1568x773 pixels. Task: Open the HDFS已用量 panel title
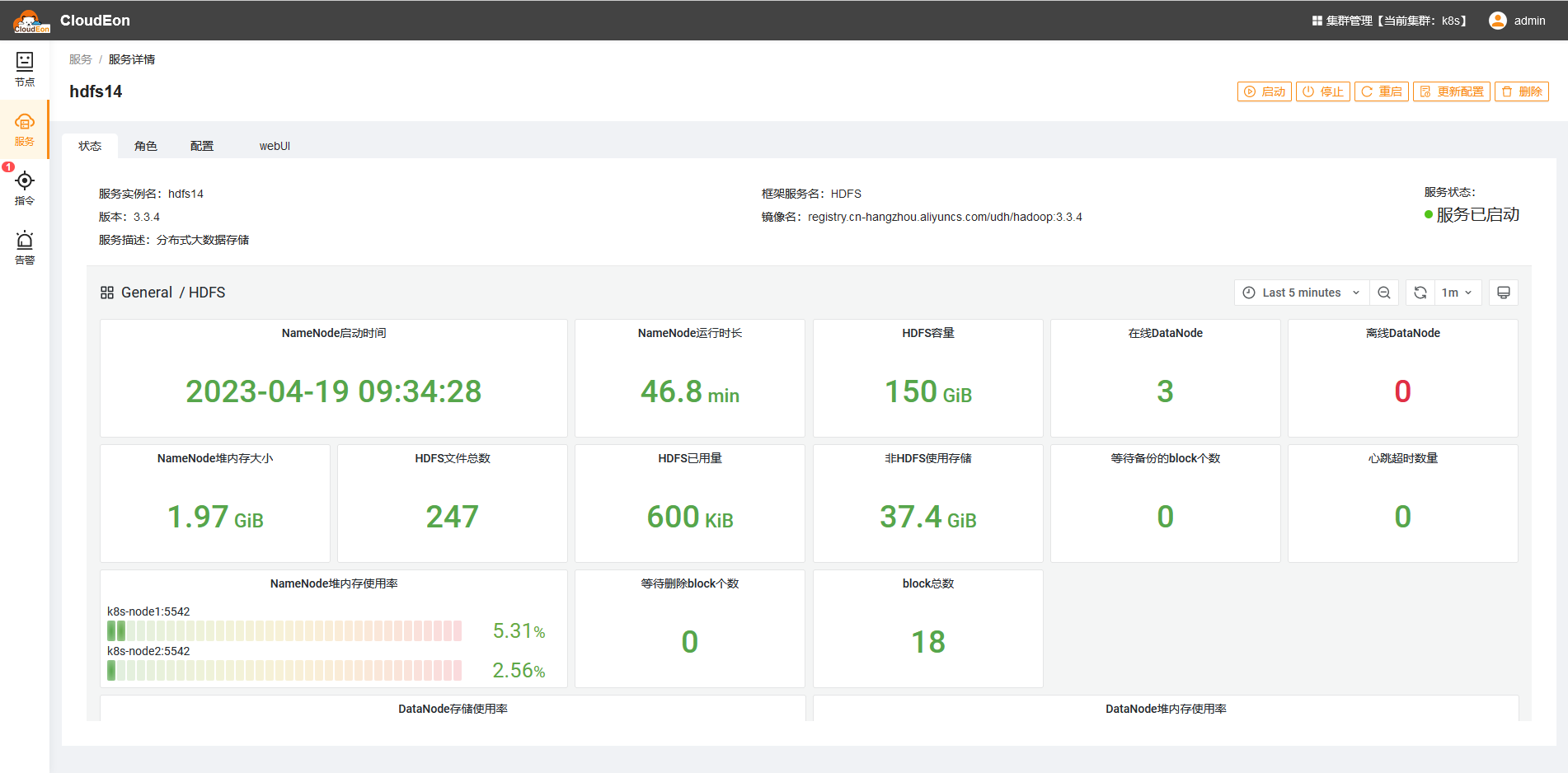[x=690, y=458]
